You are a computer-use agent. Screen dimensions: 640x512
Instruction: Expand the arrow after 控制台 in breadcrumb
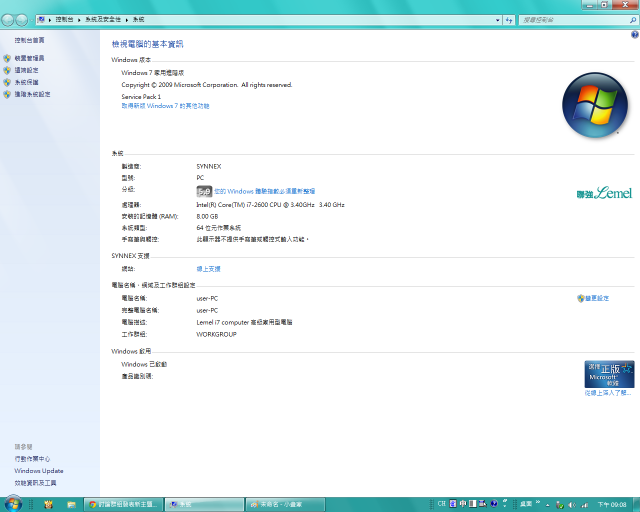click(x=79, y=20)
